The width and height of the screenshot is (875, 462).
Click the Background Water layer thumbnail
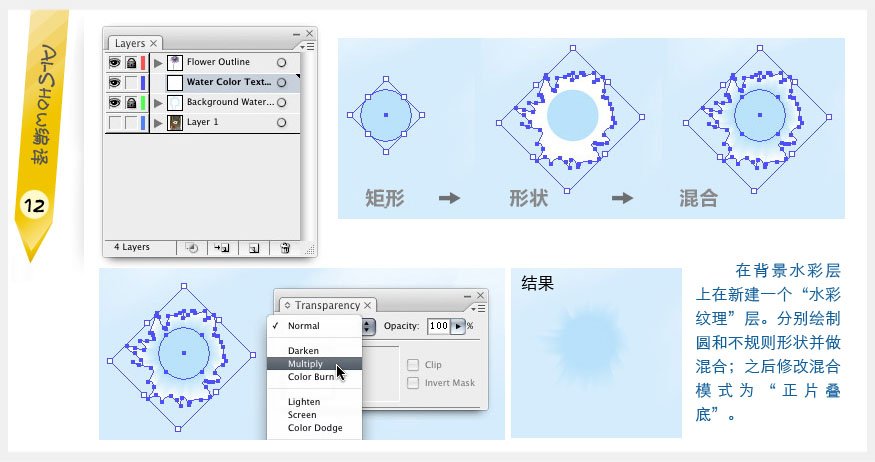[175, 103]
